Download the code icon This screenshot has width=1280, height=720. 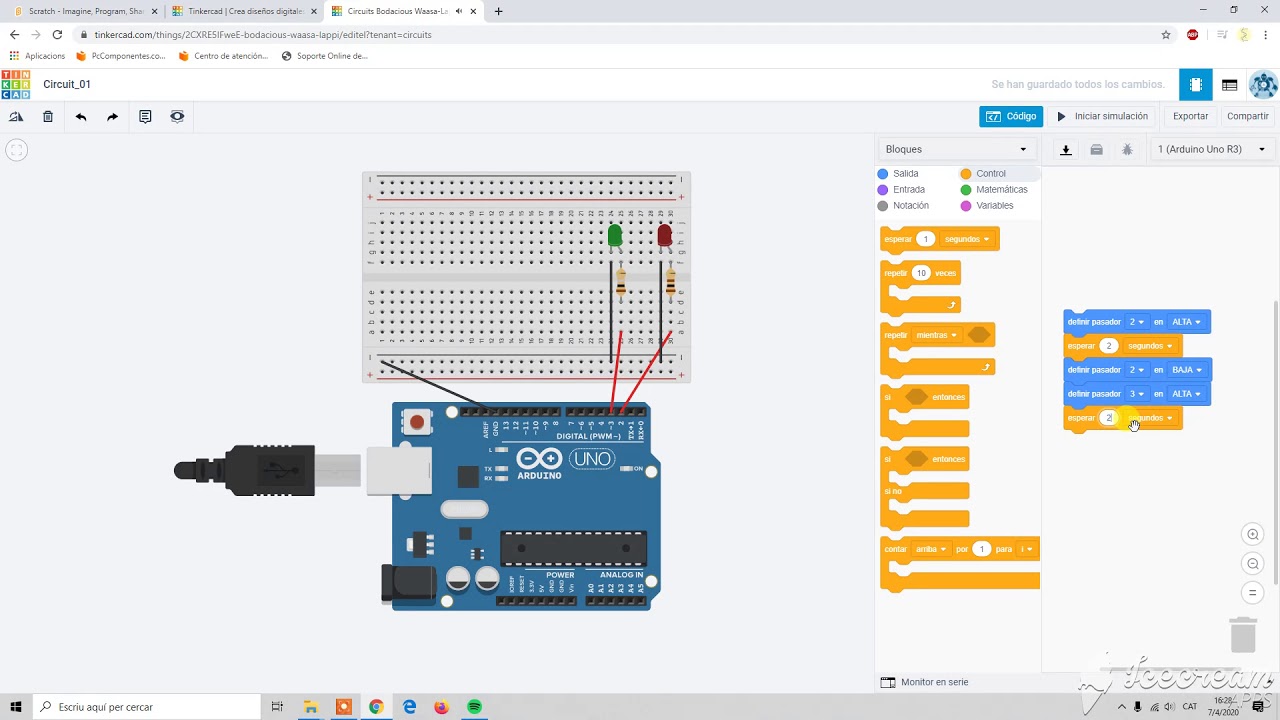(x=1066, y=150)
